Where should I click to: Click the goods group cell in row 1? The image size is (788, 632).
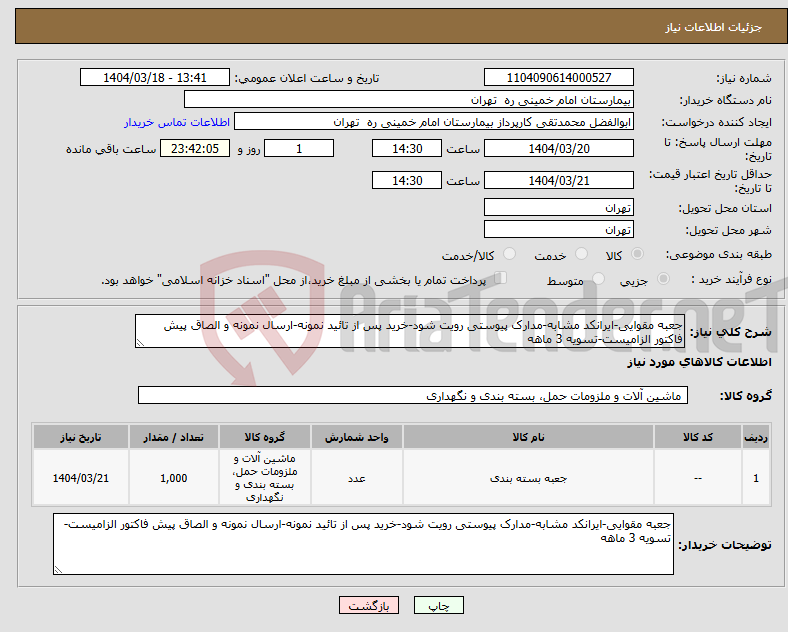[265, 478]
